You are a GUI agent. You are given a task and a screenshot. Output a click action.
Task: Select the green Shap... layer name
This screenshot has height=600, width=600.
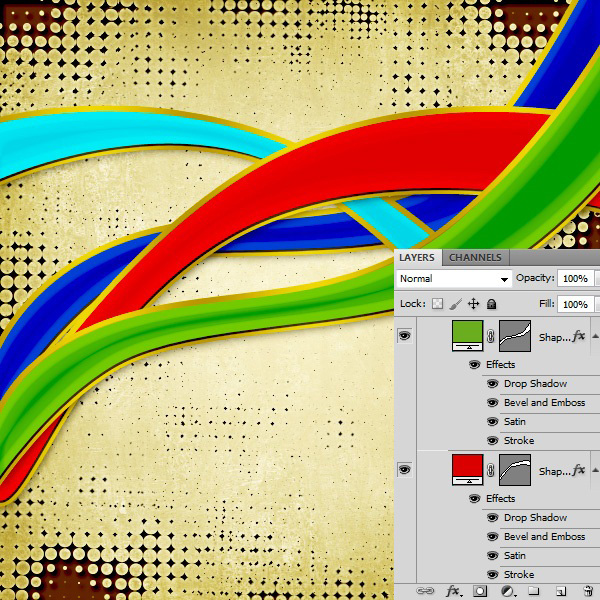(554, 337)
